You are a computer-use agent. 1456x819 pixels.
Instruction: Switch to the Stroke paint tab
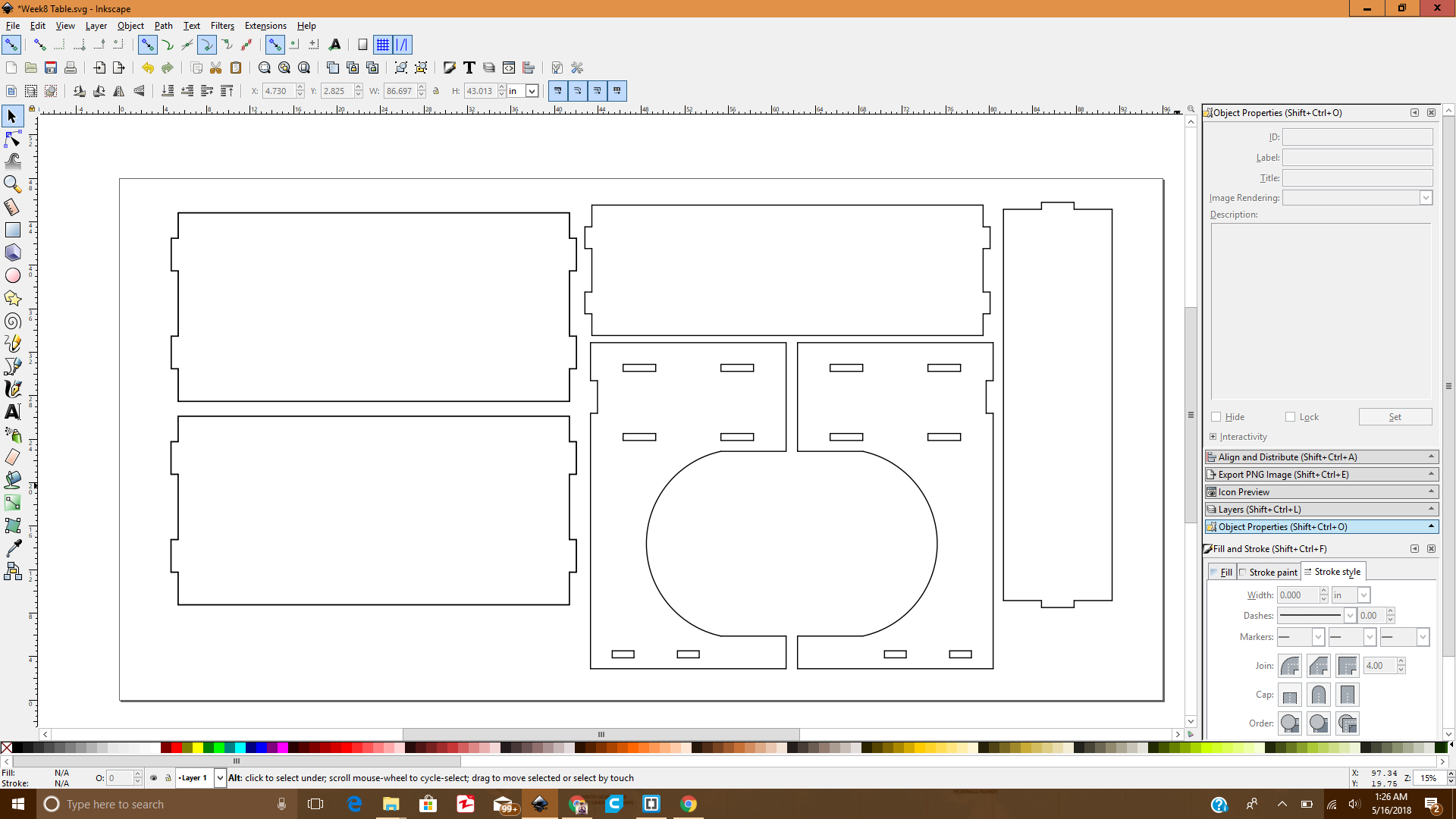(1269, 573)
